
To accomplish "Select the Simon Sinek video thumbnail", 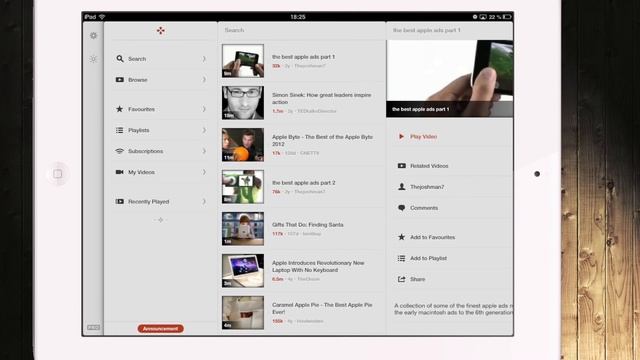I will [x=243, y=103].
